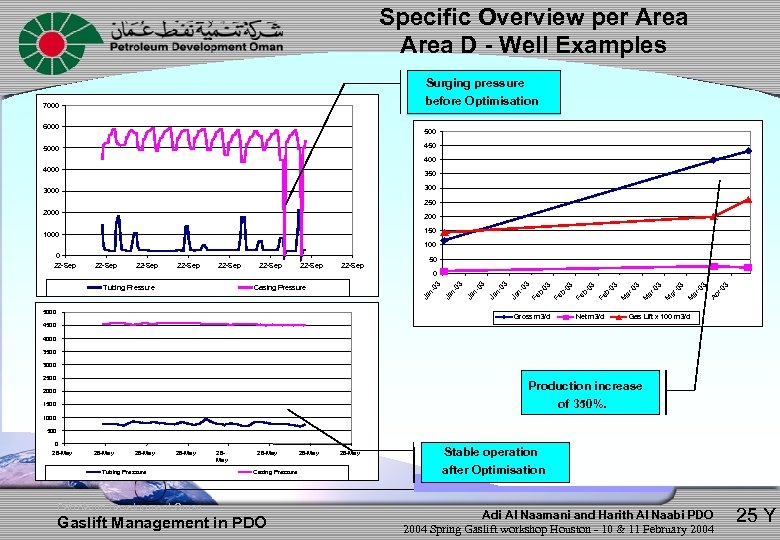Image resolution: width=780 pixels, height=540 pixels.
Task: Select the stable pressure chart with 28-May dates
Action: click(x=207, y=391)
